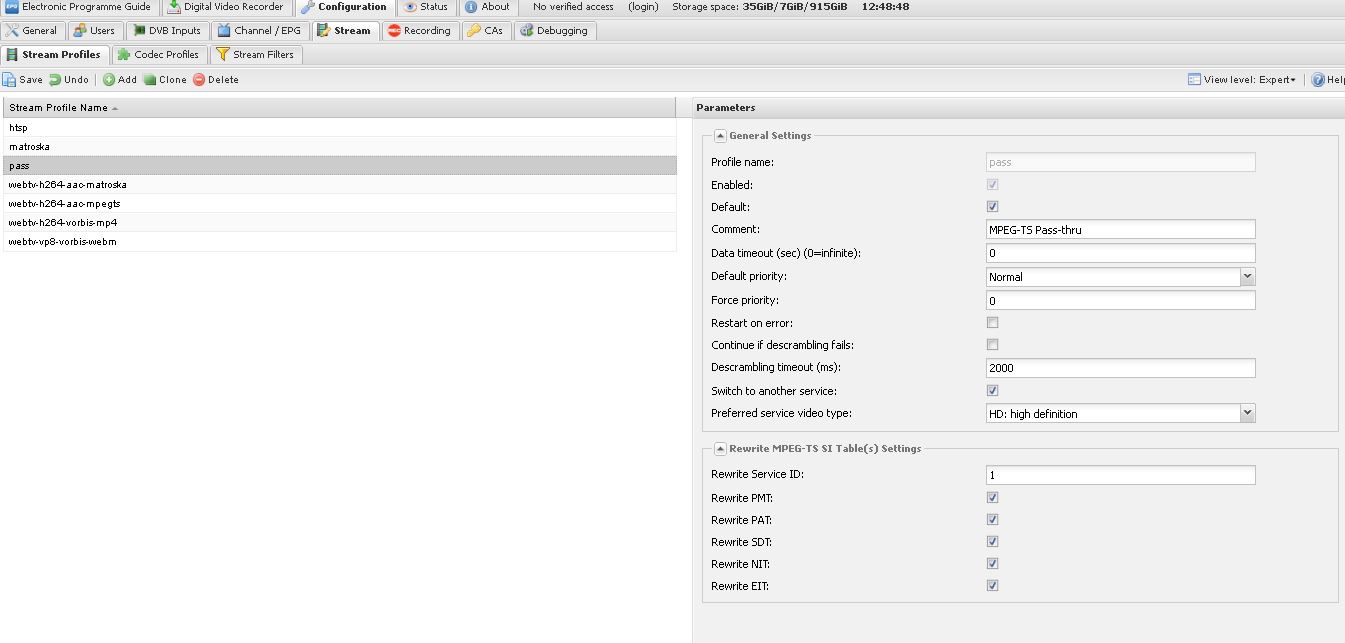The width and height of the screenshot is (1345, 643).
Task: Switch to the DVB Inputs tab
Action: pos(166,31)
